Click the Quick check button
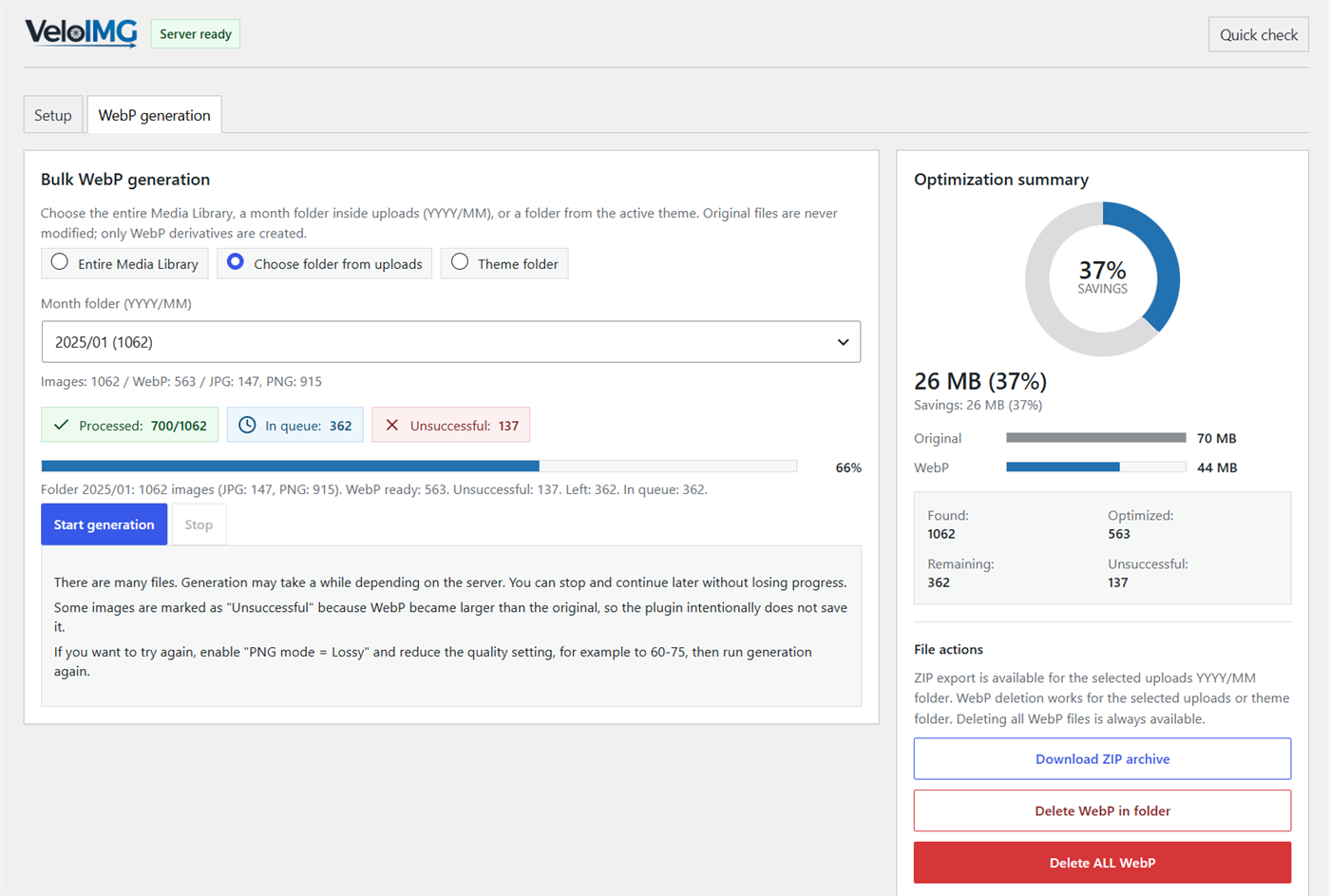This screenshot has width=1330, height=896. [x=1258, y=34]
